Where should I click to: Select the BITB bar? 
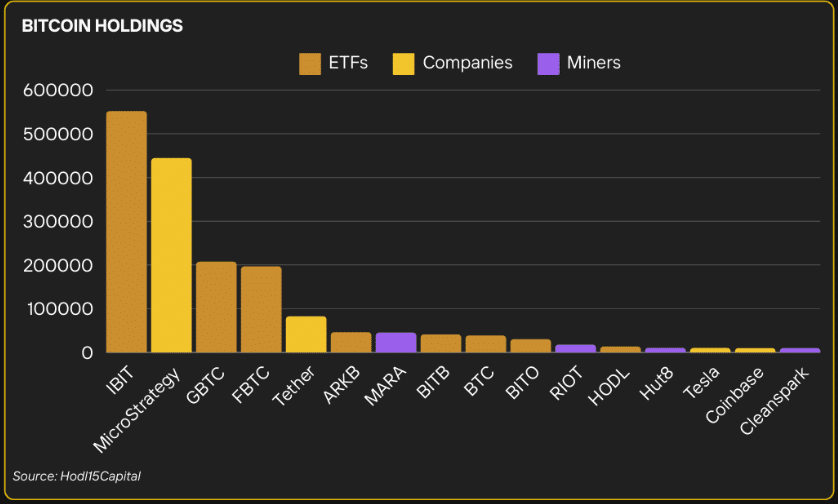(x=441, y=343)
